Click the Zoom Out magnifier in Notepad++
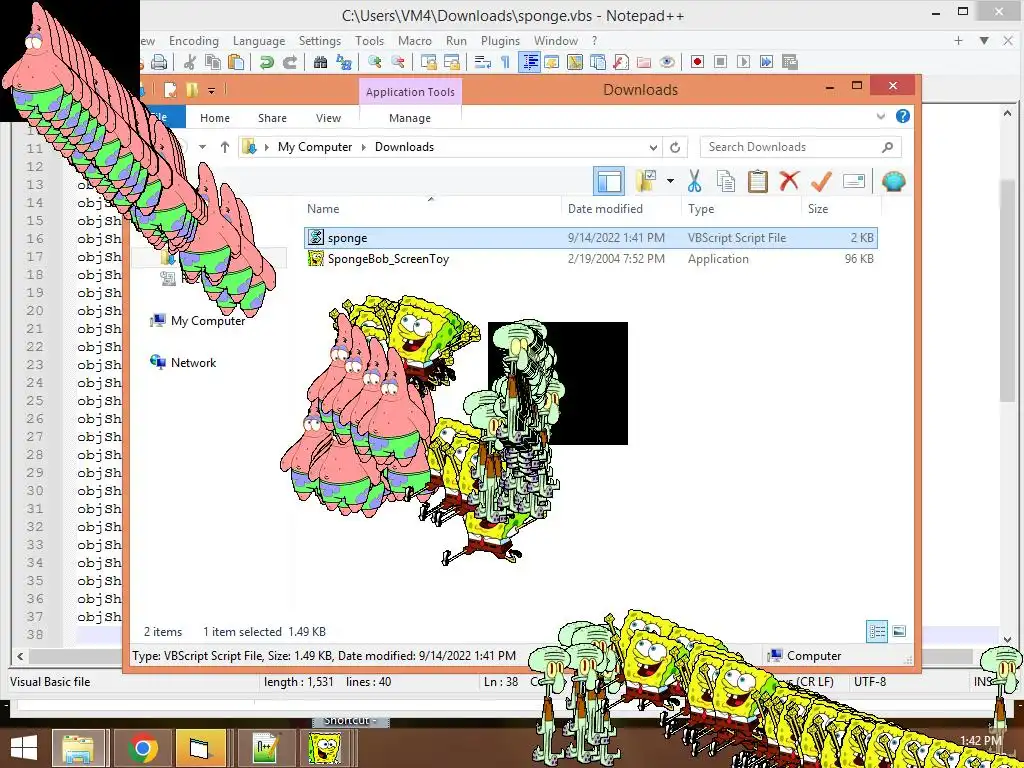 [x=398, y=62]
